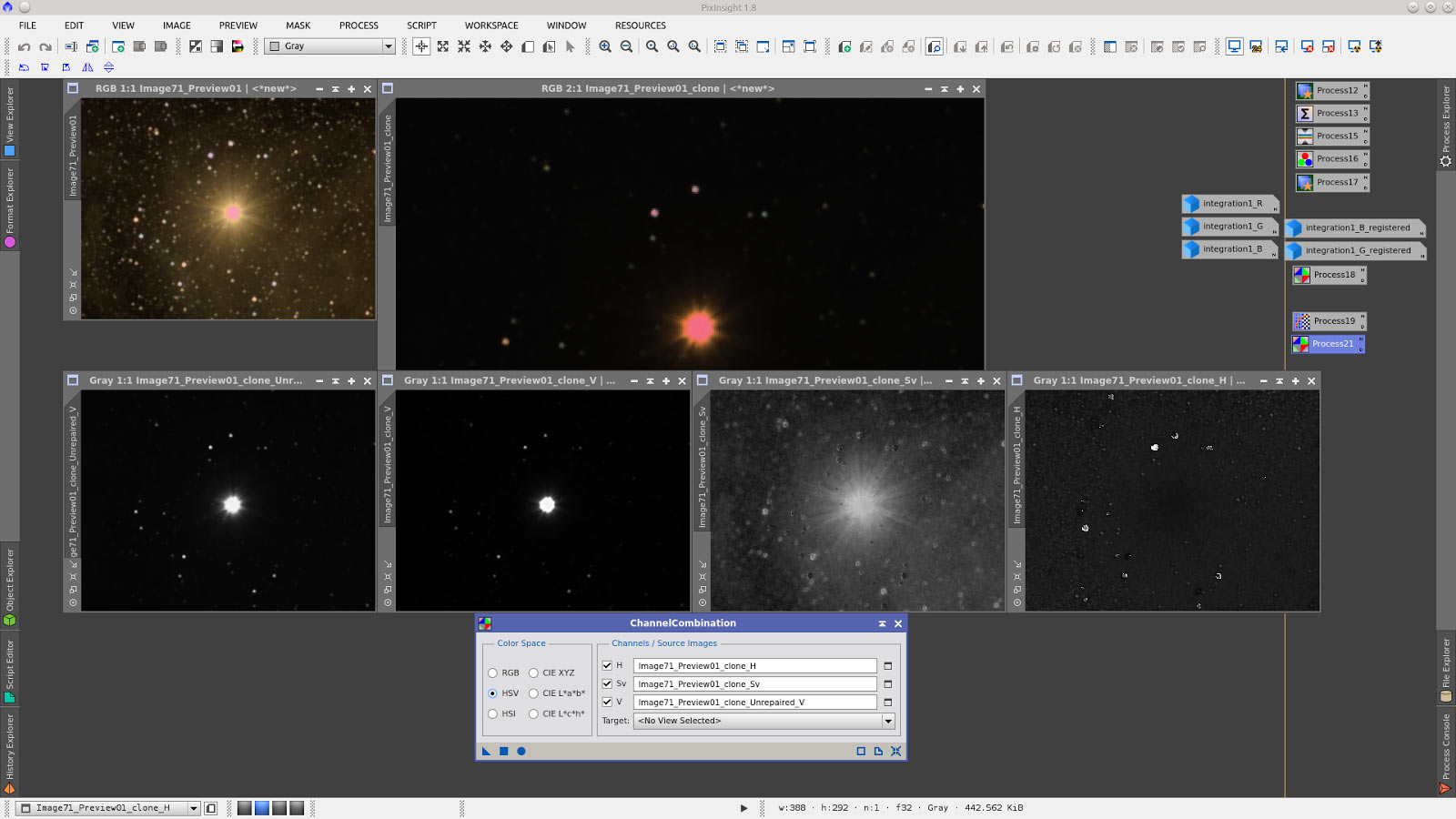Image resolution: width=1456 pixels, height=819 pixels.
Task: Uncheck the H channel checkbox
Action: click(x=607, y=665)
